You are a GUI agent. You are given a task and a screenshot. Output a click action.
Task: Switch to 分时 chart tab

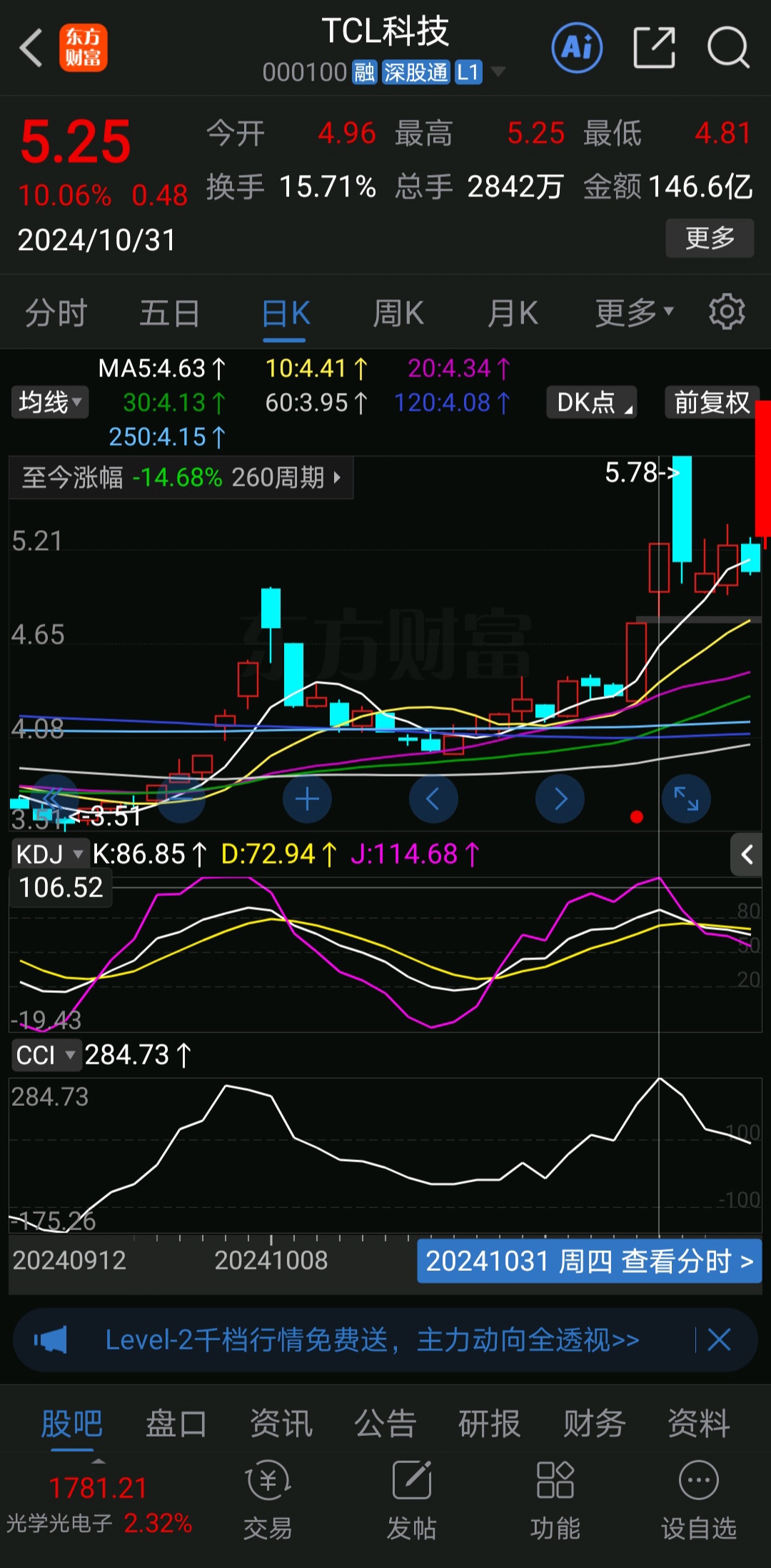tap(56, 313)
